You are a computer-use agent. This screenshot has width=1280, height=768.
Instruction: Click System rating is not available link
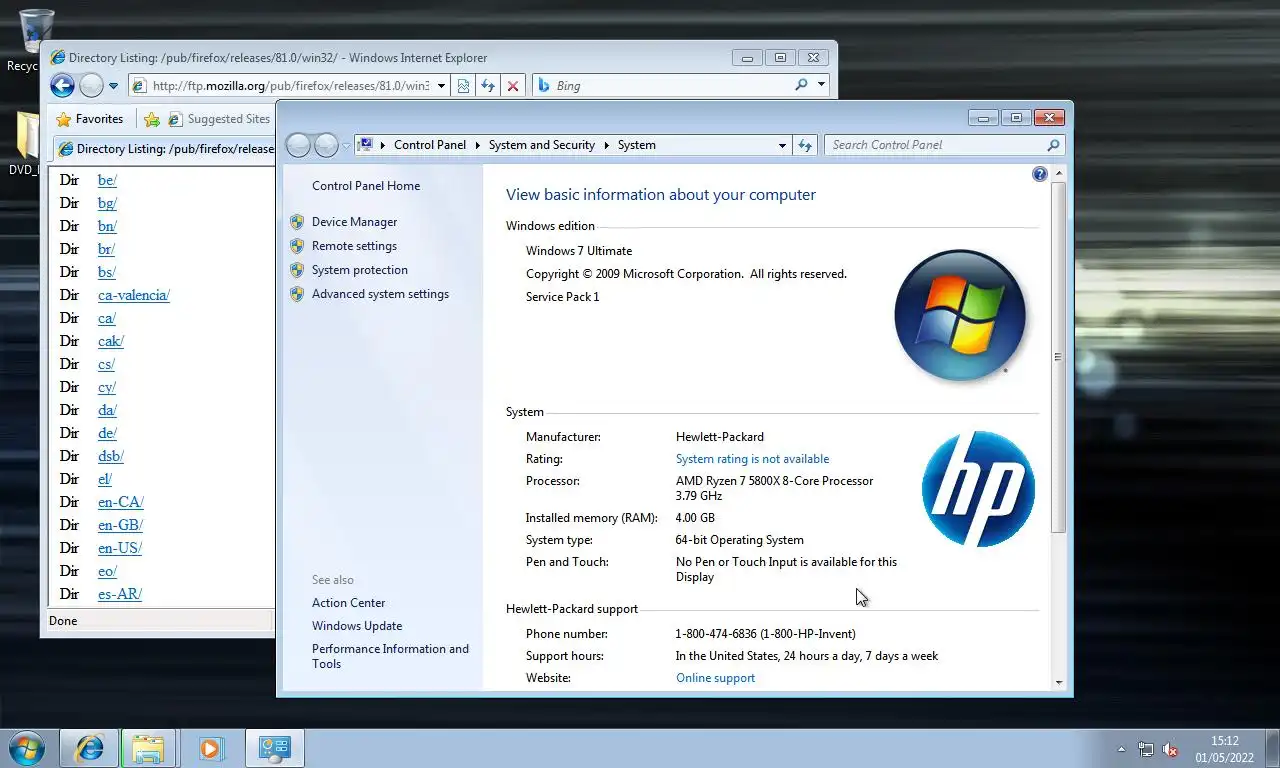point(752,459)
